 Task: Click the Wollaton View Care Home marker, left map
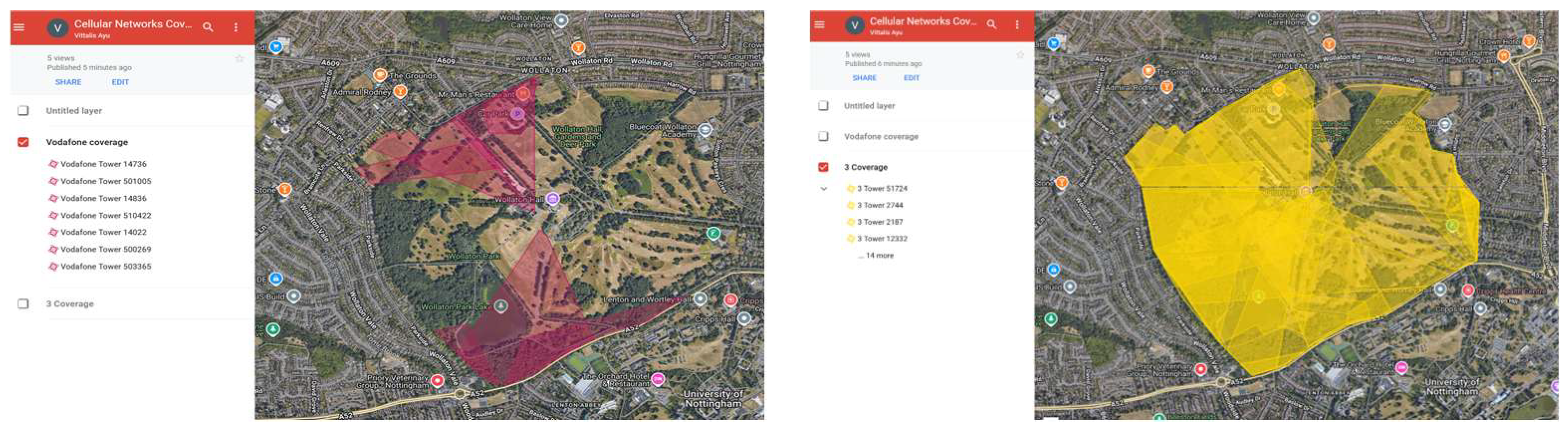point(562,21)
